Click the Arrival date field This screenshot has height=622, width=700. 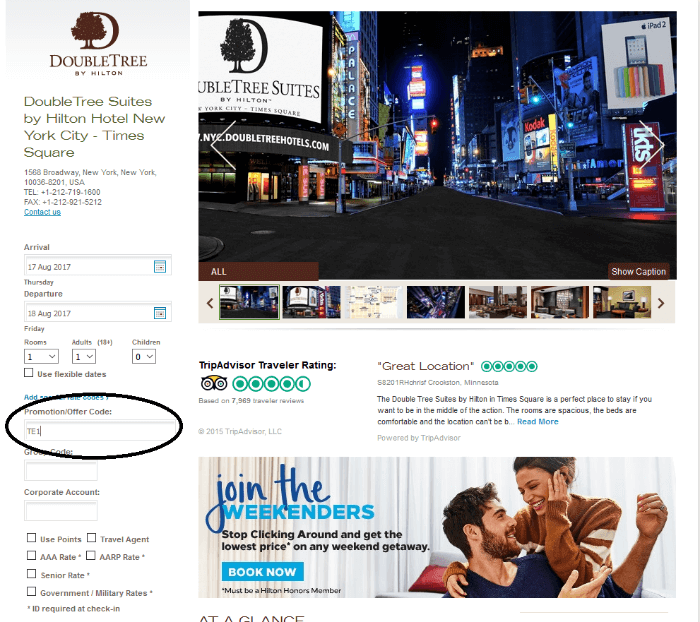tap(98, 267)
